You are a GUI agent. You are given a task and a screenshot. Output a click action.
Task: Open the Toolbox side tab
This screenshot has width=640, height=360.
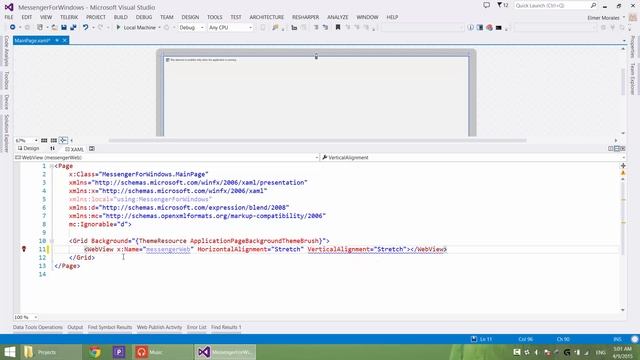[6, 80]
